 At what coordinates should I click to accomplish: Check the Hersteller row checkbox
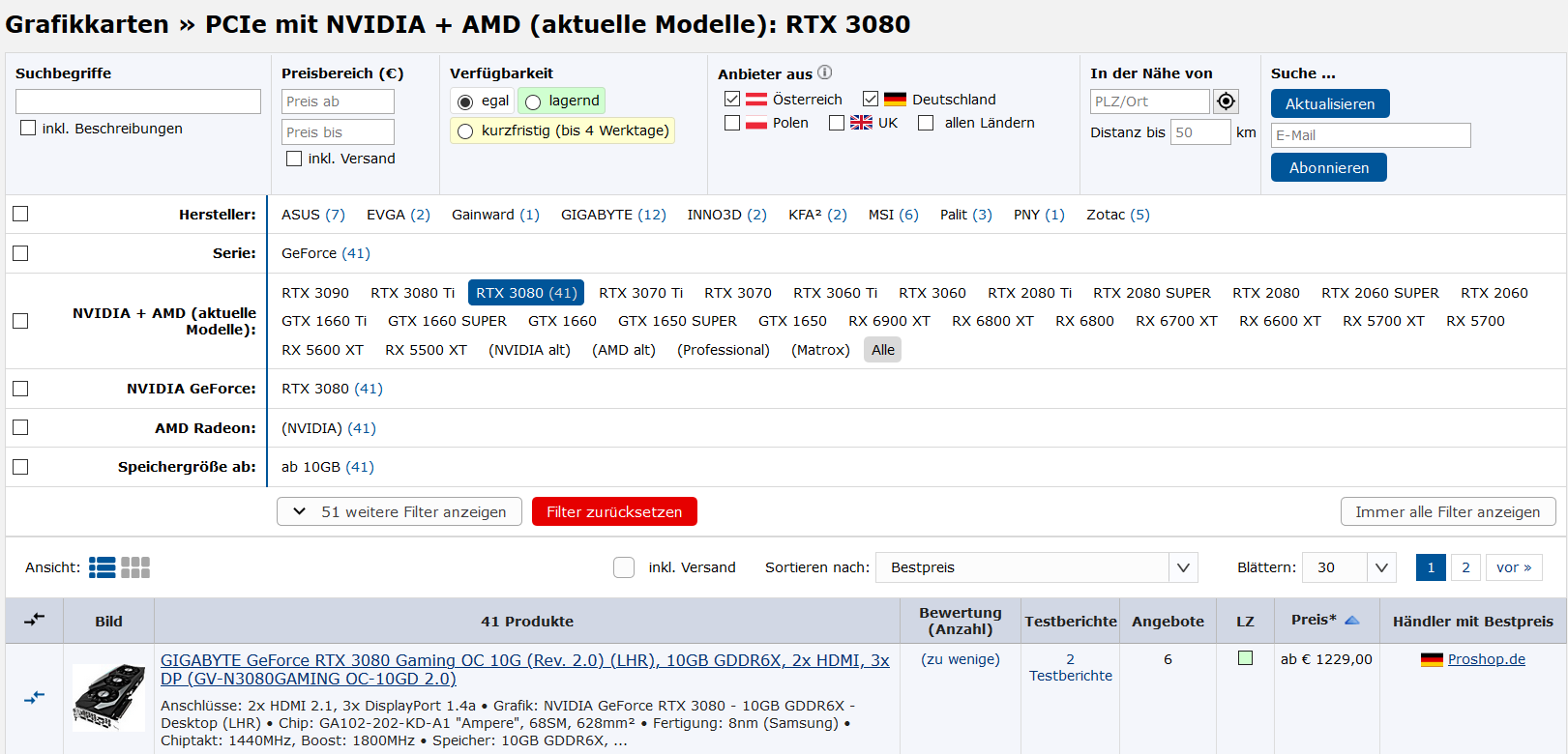(20, 214)
